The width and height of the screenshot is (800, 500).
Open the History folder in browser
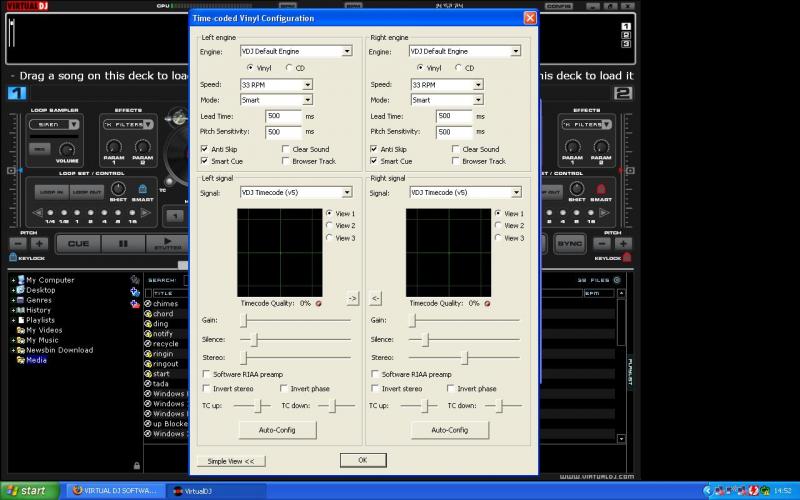tap(38, 310)
